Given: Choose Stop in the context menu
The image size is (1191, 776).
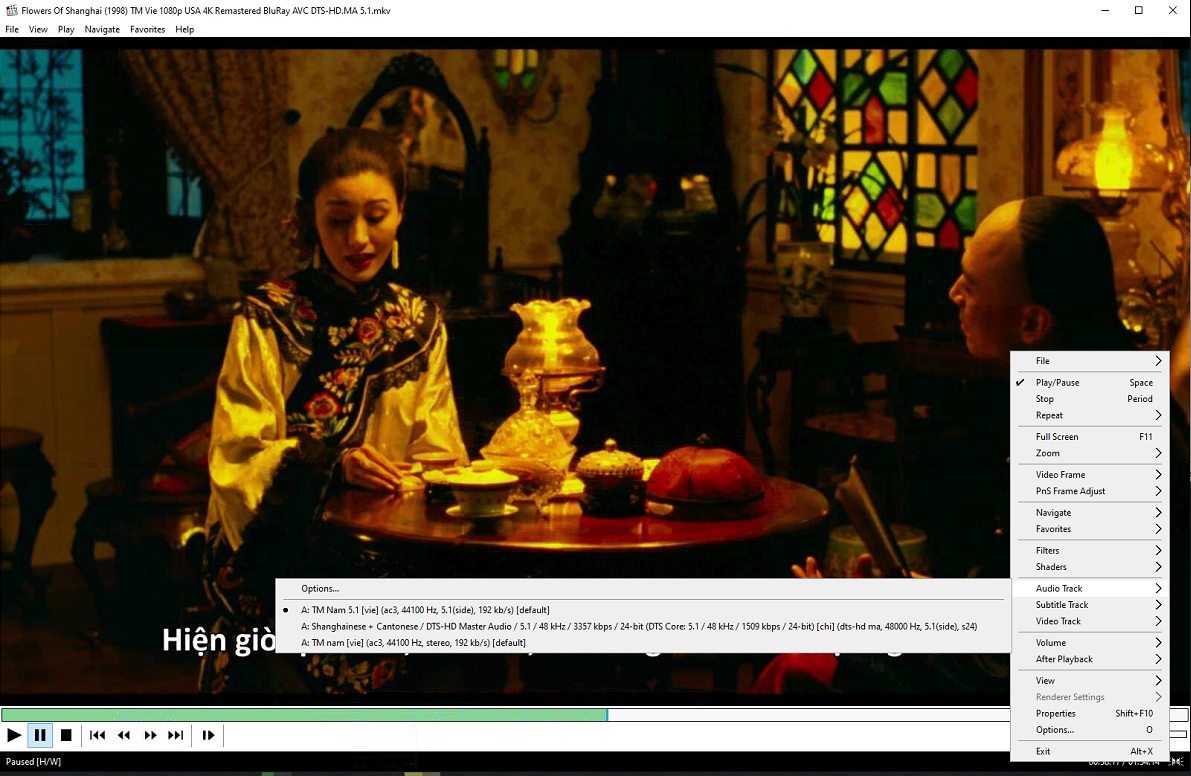Looking at the screenshot, I should pyautogui.click(x=1090, y=399).
